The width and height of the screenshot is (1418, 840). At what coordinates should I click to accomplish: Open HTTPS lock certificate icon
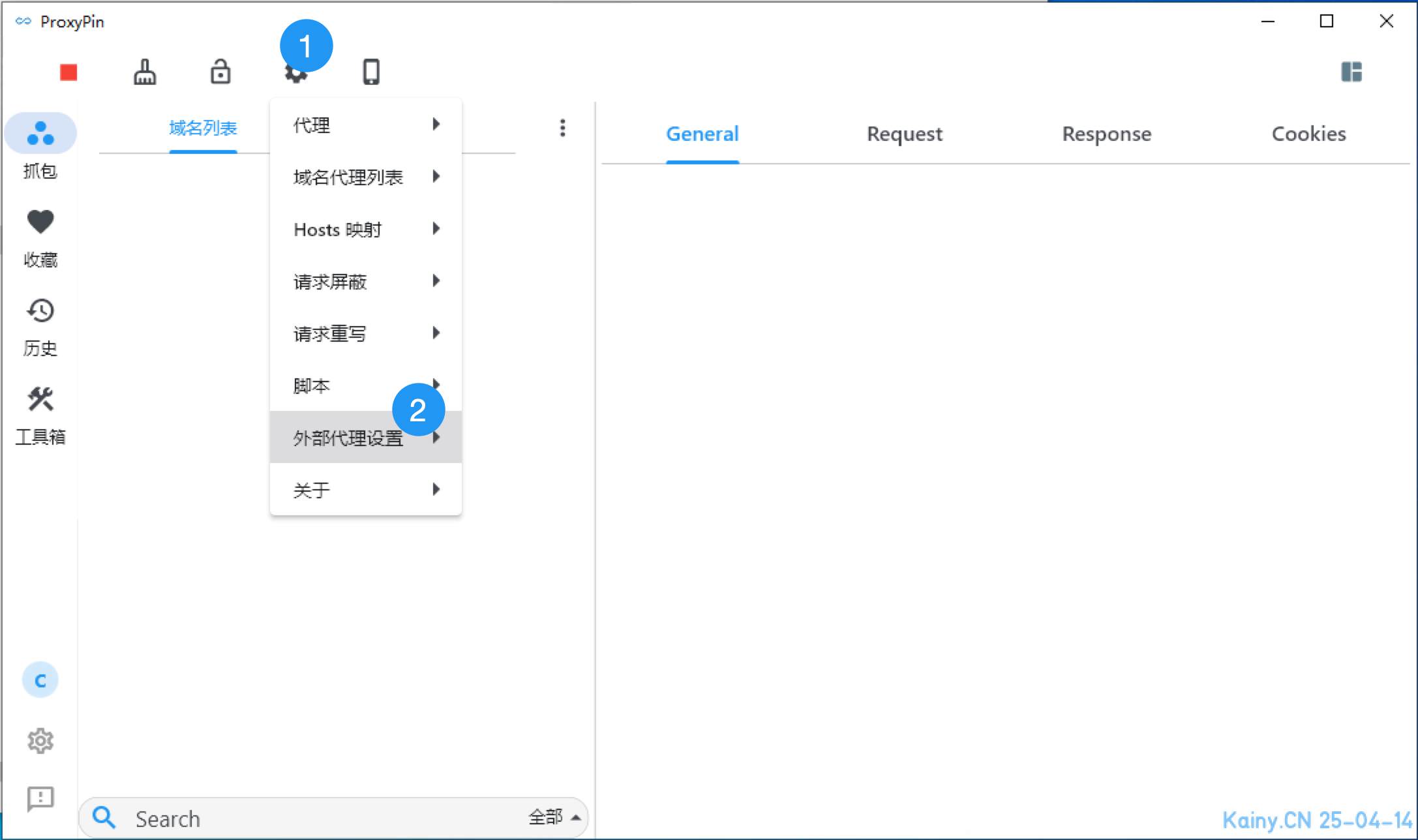(220, 72)
